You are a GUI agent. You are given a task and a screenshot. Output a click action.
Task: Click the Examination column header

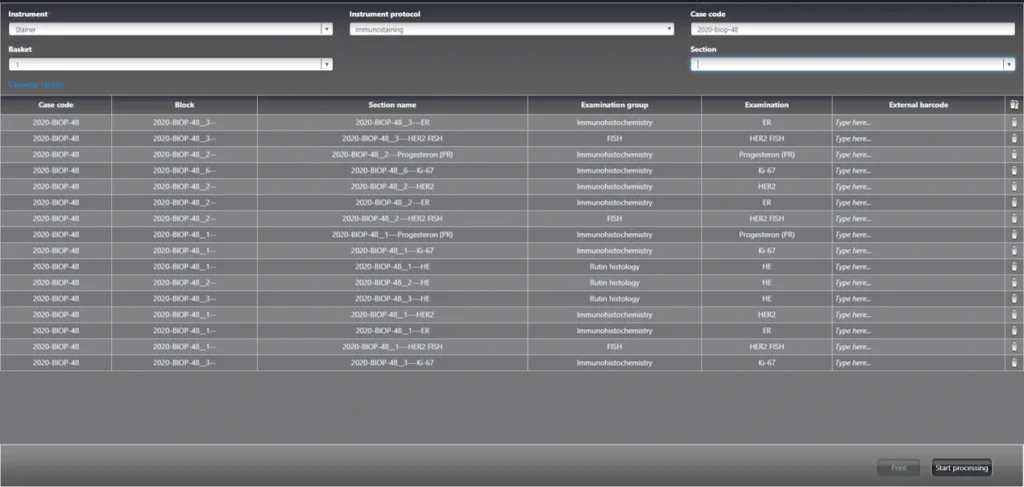[x=767, y=104]
